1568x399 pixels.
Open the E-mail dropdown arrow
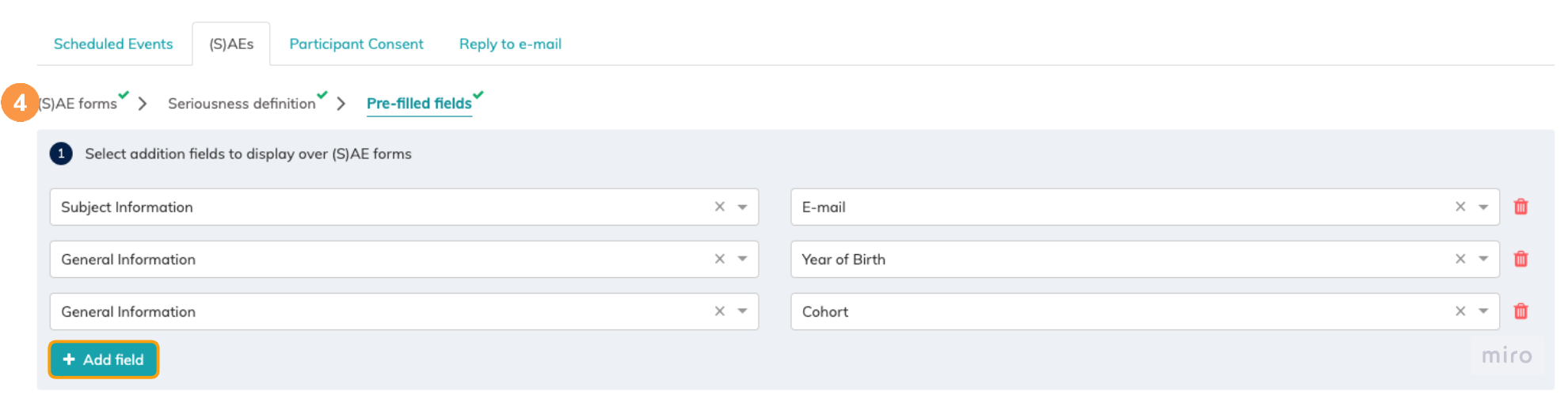tap(1483, 207)
